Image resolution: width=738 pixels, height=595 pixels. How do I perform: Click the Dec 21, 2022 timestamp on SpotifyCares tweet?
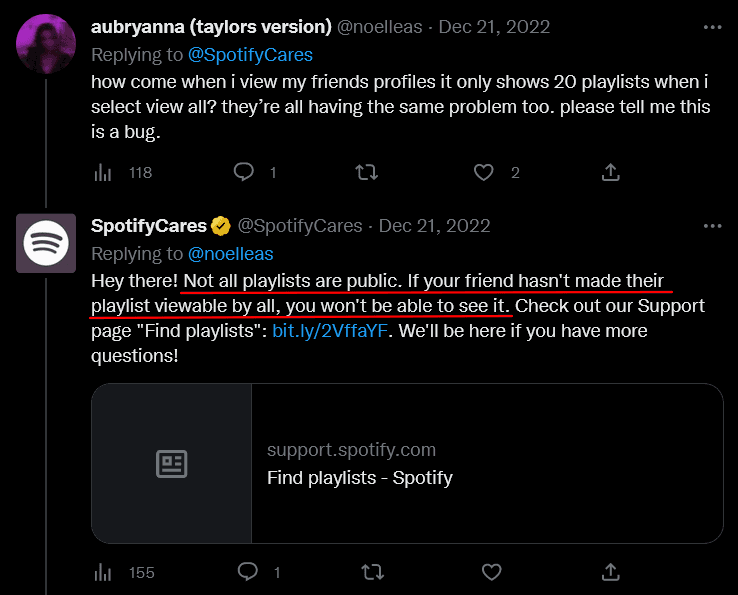click(435, 226)
